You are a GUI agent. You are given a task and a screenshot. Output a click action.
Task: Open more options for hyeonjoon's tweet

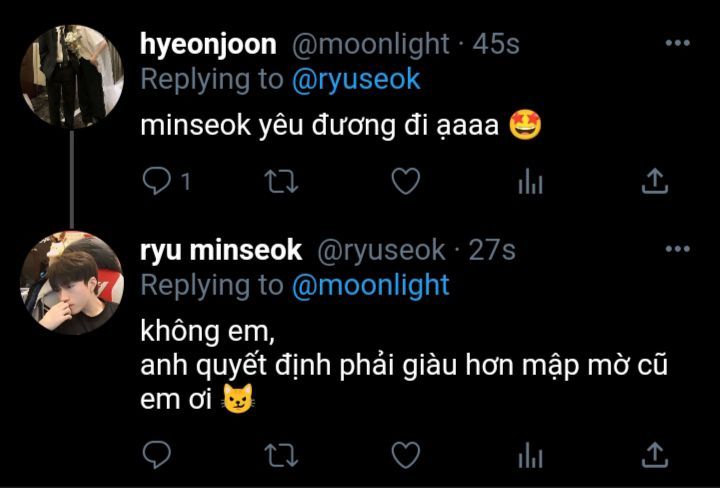click(x=678, y=43)
